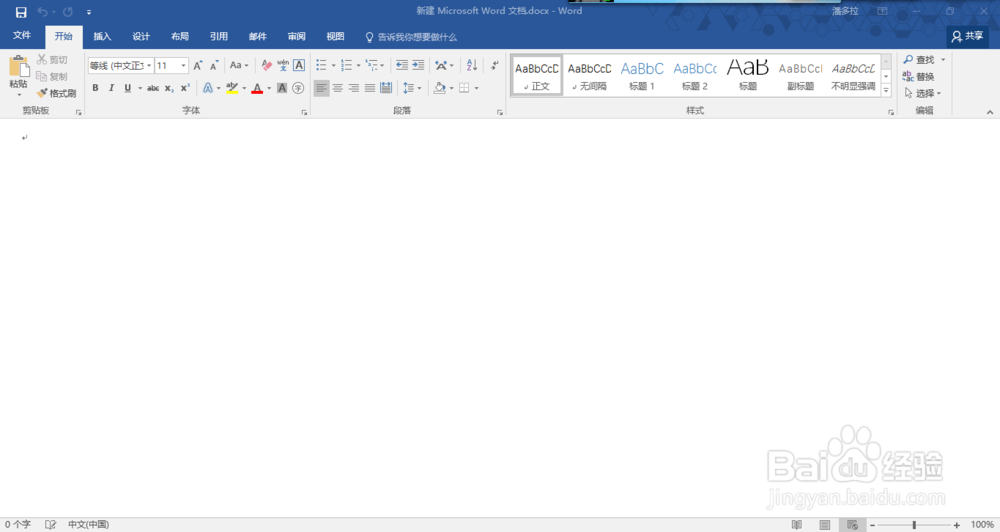Viewport: 1000px width, 532px height.
Task: Click the text effects glowing A icon
Action: tap(207, 88)
